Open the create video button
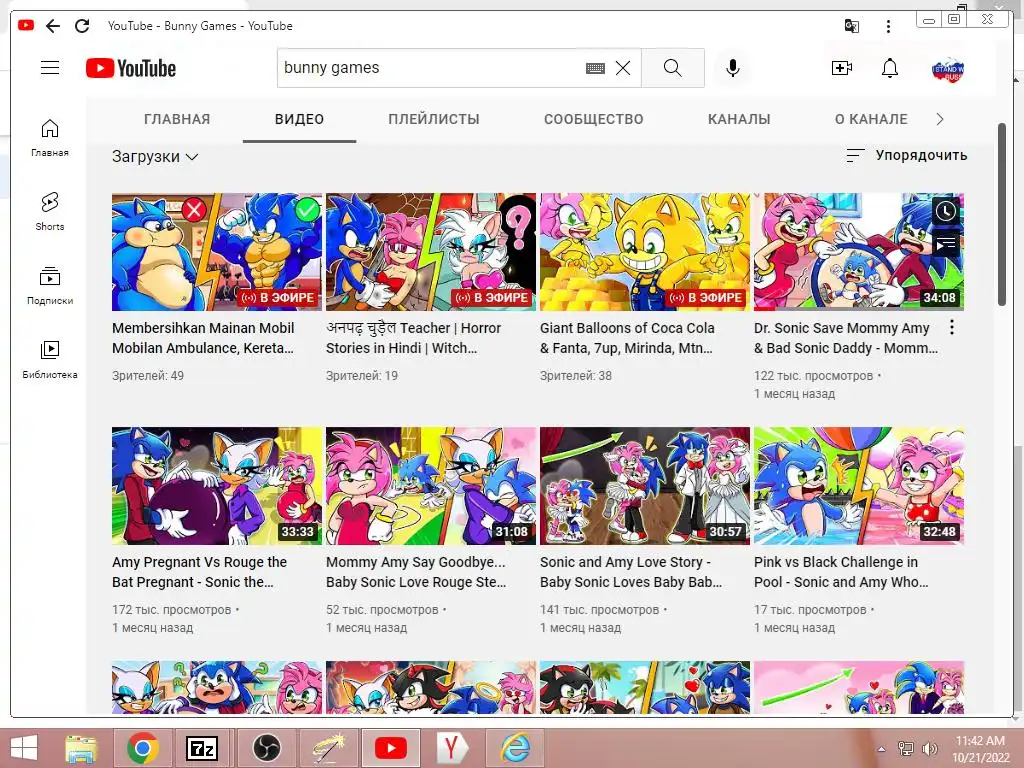The image size is (1024, 768). [842, 68]
